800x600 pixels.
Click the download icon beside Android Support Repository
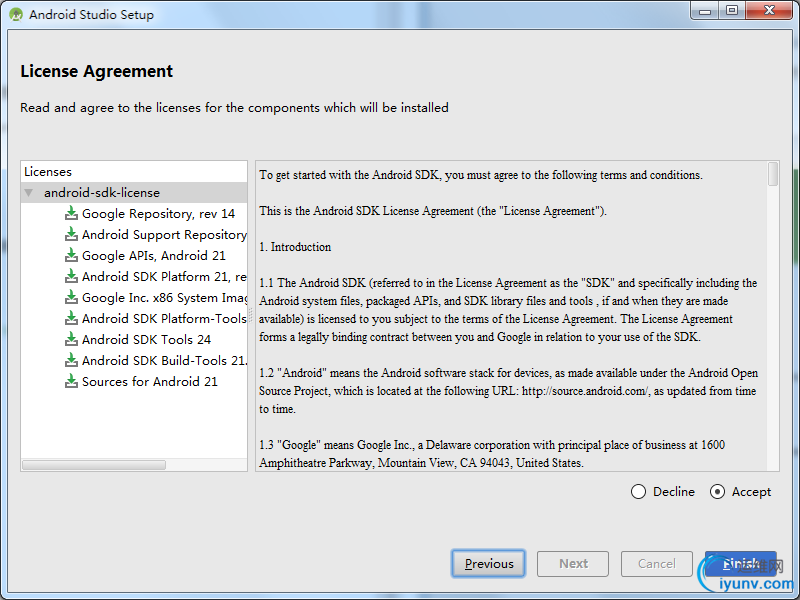[x=71, y=234]
